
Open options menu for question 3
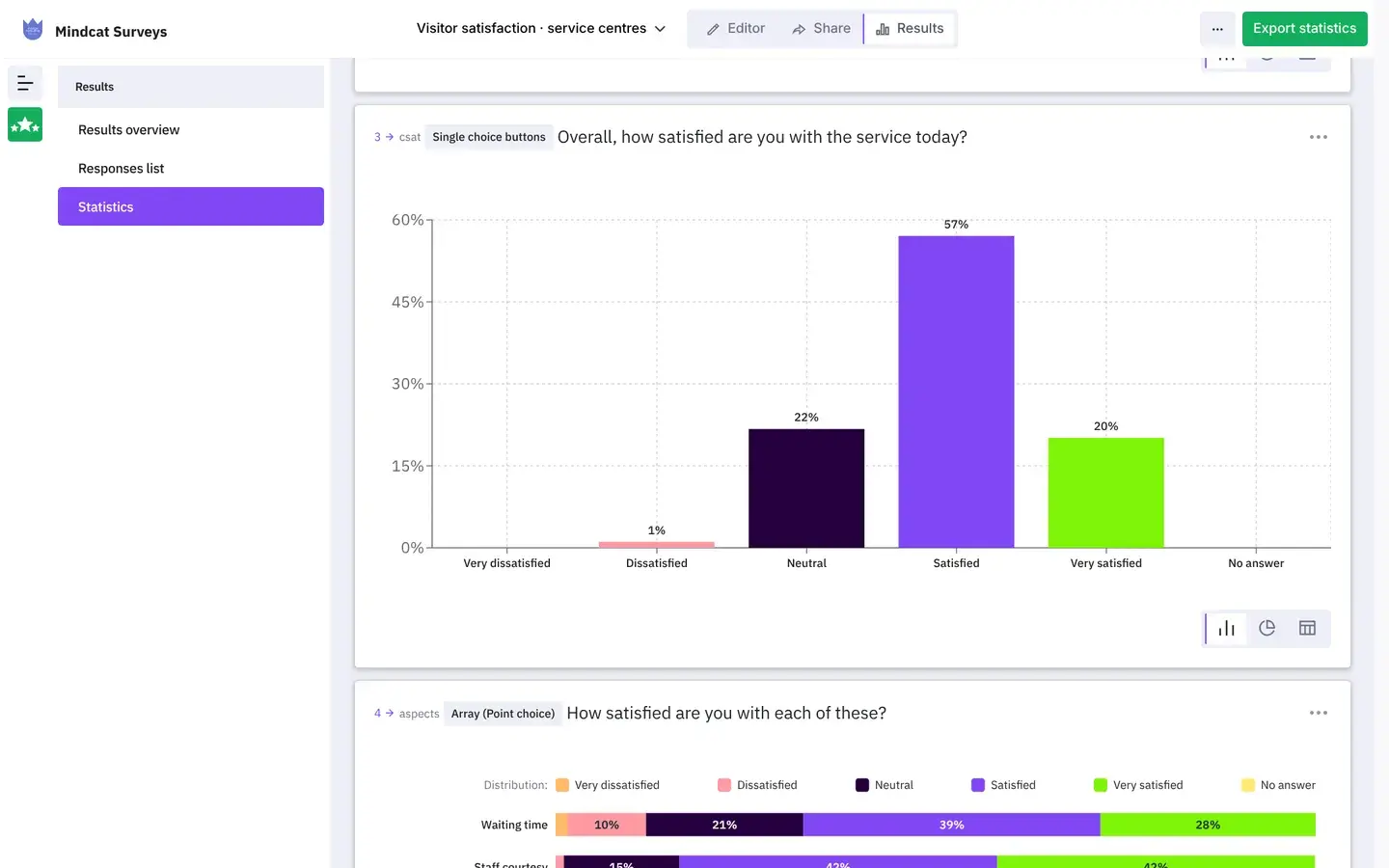[1319, 137]
